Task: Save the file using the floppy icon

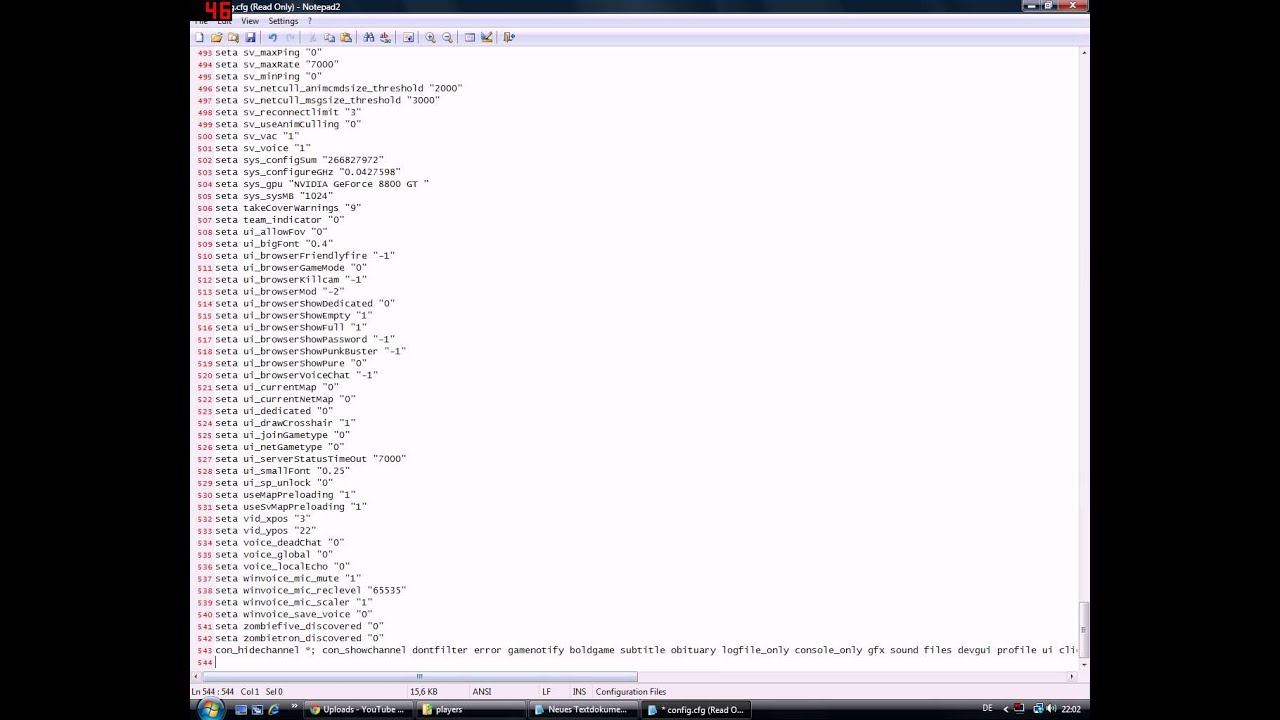Action: click(250, 37)
